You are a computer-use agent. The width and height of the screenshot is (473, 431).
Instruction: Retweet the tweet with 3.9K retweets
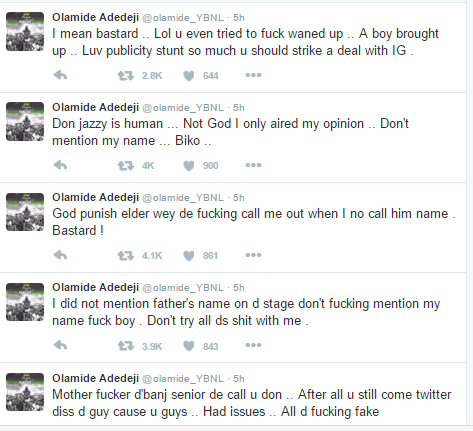pyautogui.click(x=126, y=346)
